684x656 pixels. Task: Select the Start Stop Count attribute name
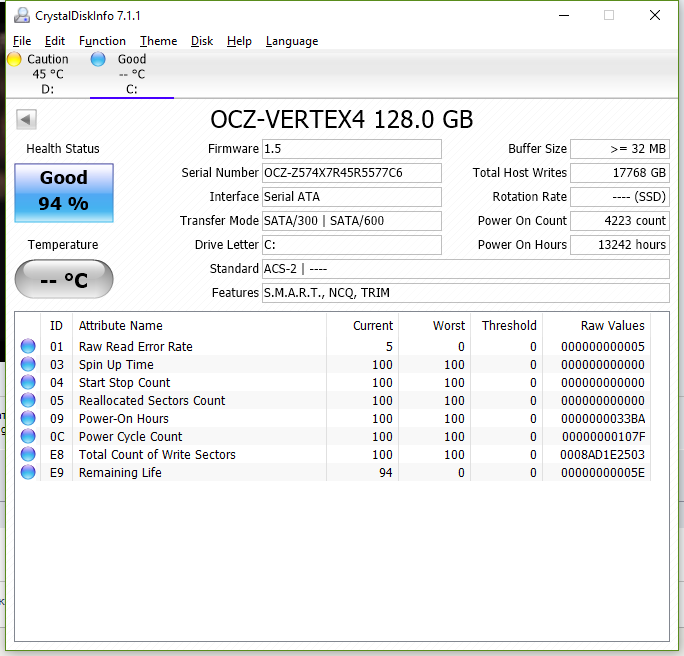[x=124, y=383]
